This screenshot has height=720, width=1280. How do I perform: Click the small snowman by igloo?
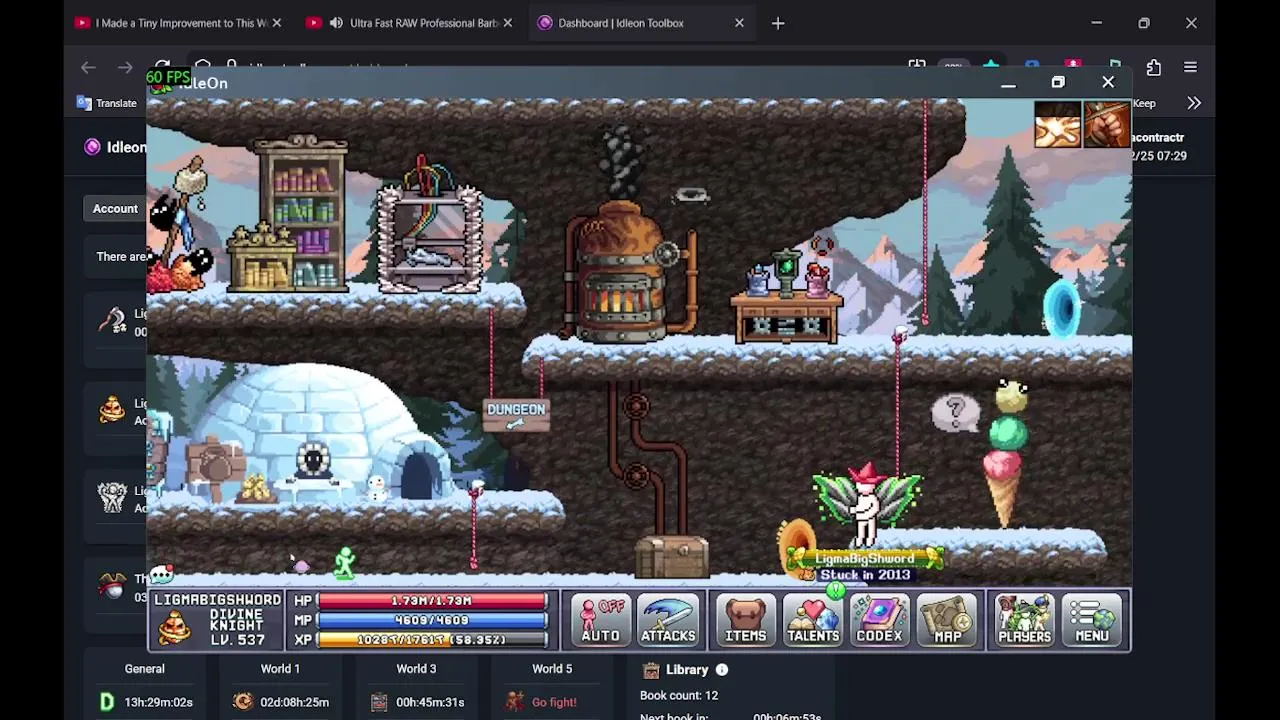coord(376,489)
